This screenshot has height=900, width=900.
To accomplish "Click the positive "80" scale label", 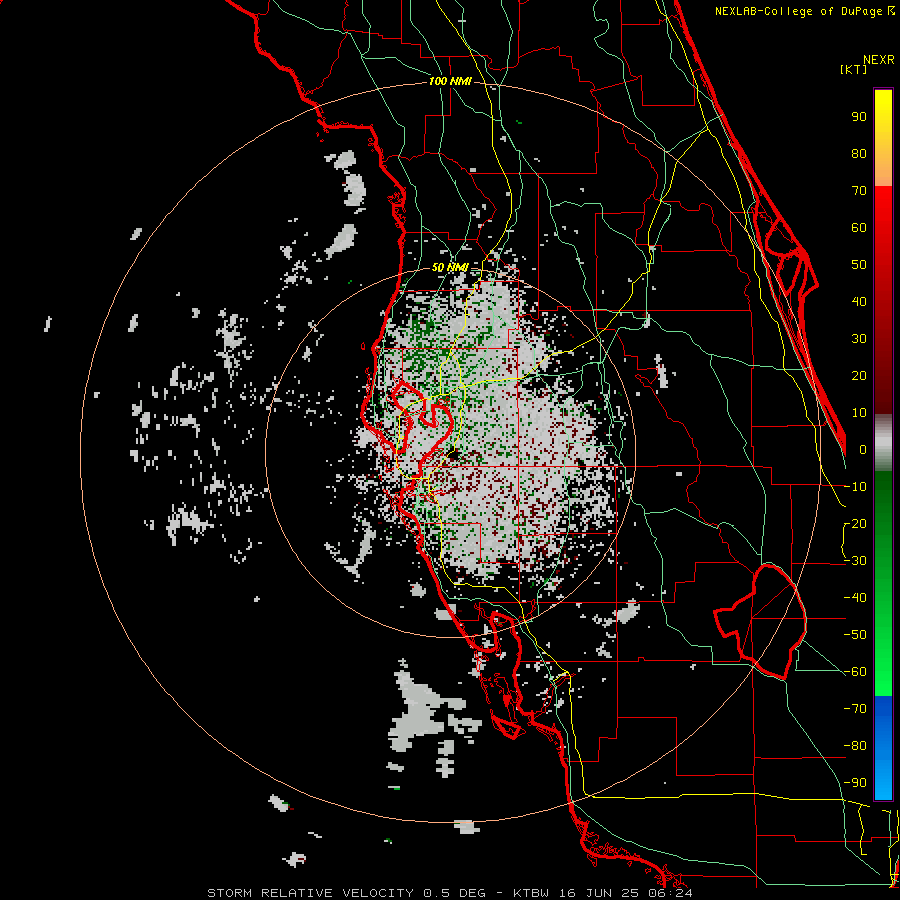I will click(x=859, y=153).
